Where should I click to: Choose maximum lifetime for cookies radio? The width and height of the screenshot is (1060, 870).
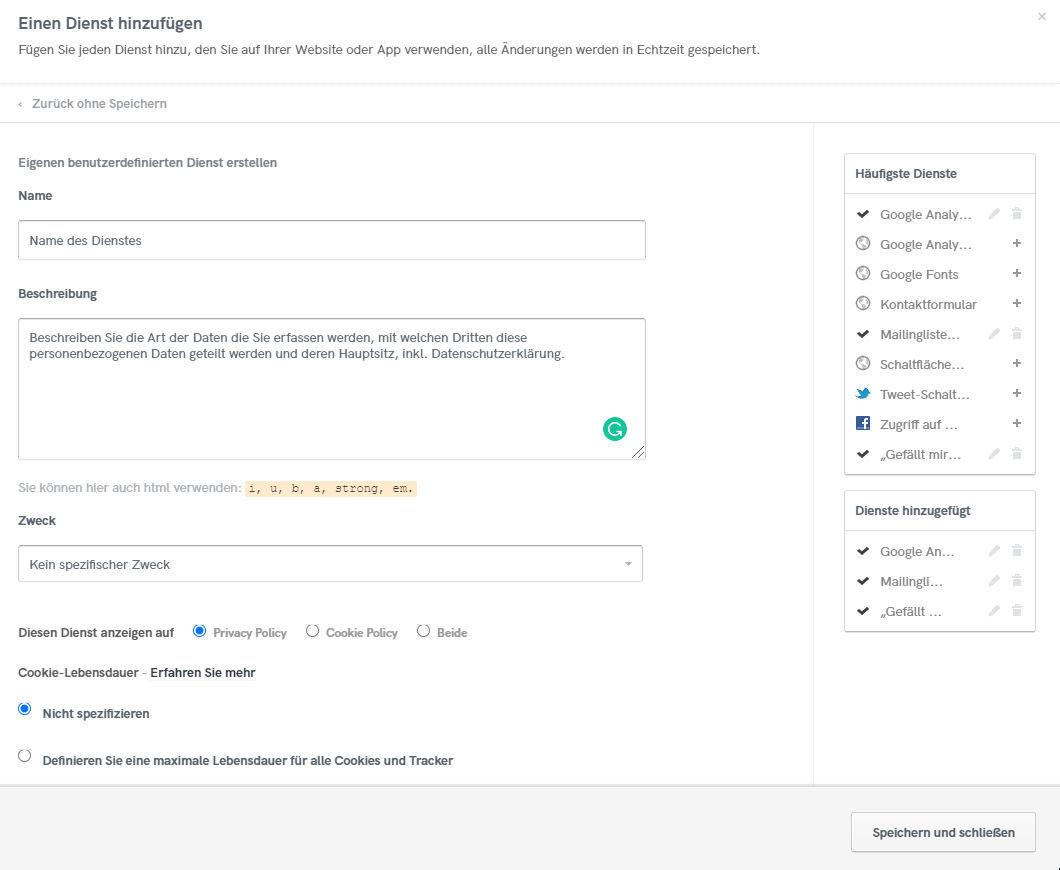pos(25,756)
